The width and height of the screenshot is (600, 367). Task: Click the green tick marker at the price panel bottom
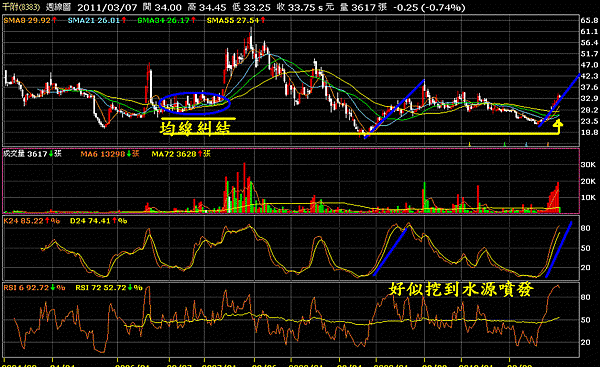pyautogui.click(x=505, y=144)
